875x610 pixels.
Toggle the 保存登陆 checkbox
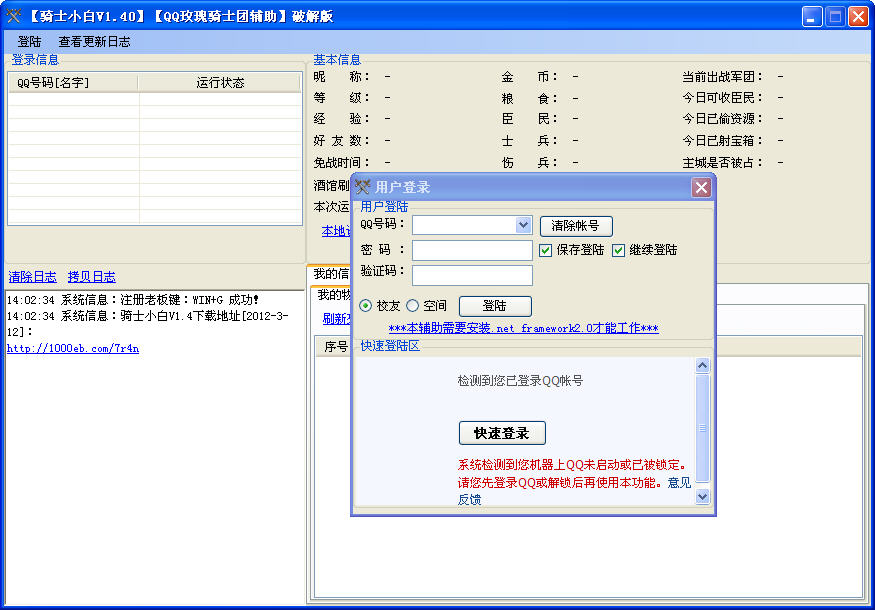pyautogui.click(x=545, y=250)
